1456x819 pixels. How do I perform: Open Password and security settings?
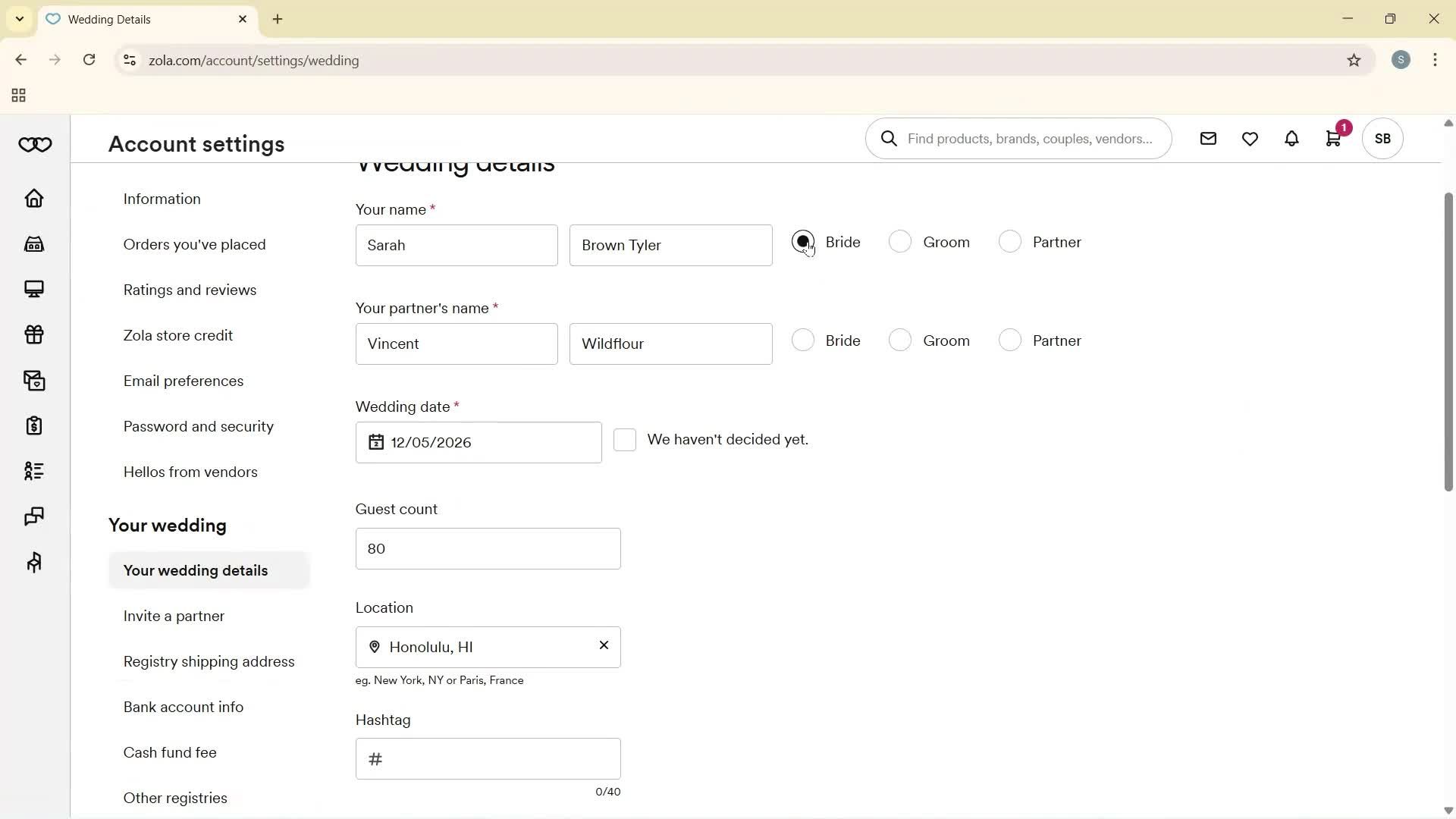(x=198, y=426)
